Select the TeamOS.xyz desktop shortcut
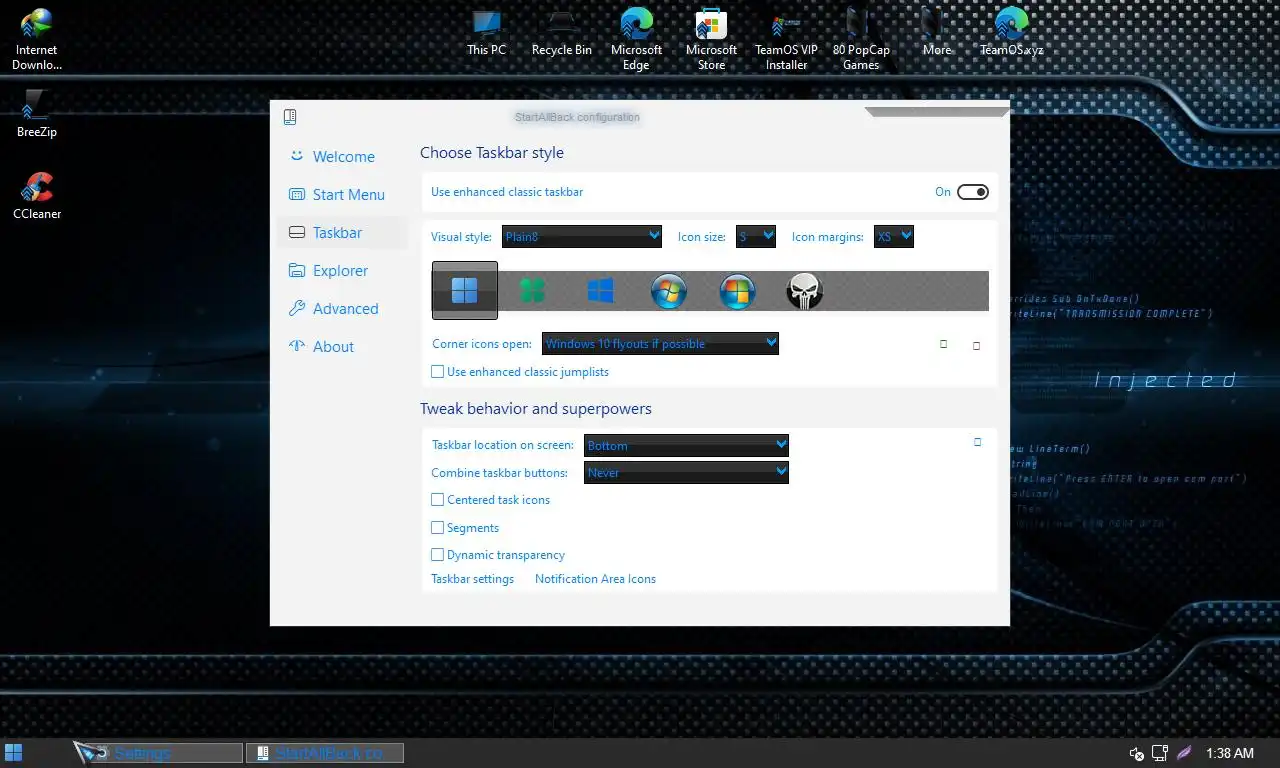1280x768 pixels. tap(1012, 32)
